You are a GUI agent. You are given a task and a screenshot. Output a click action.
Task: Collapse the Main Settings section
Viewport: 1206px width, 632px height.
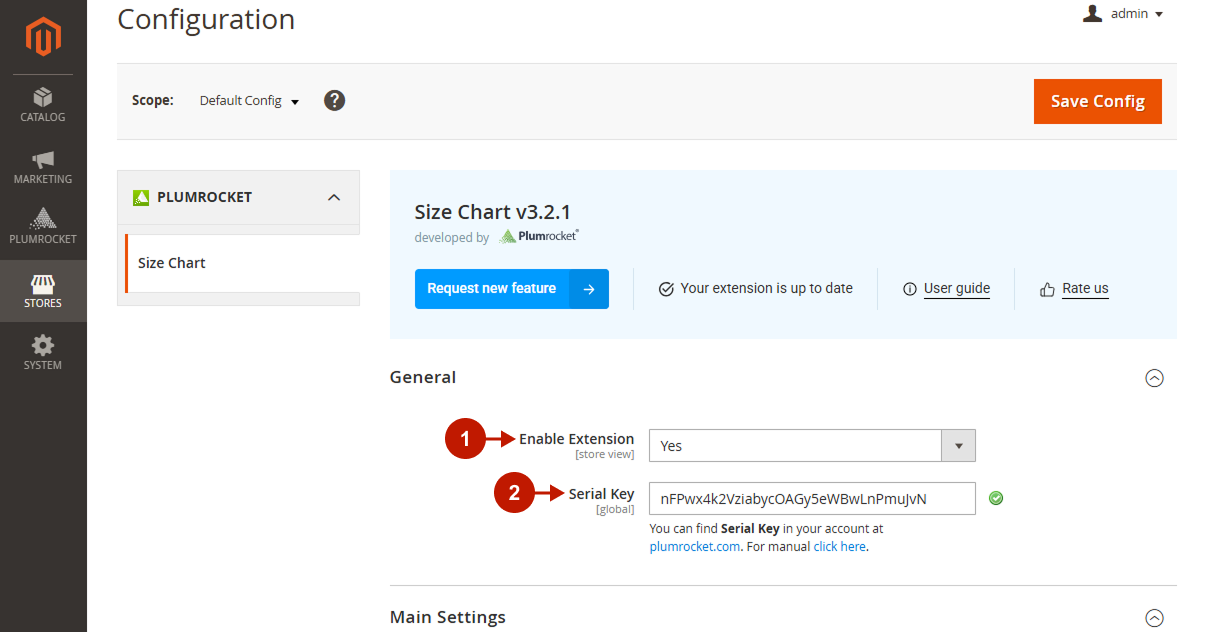(1154, 618)
